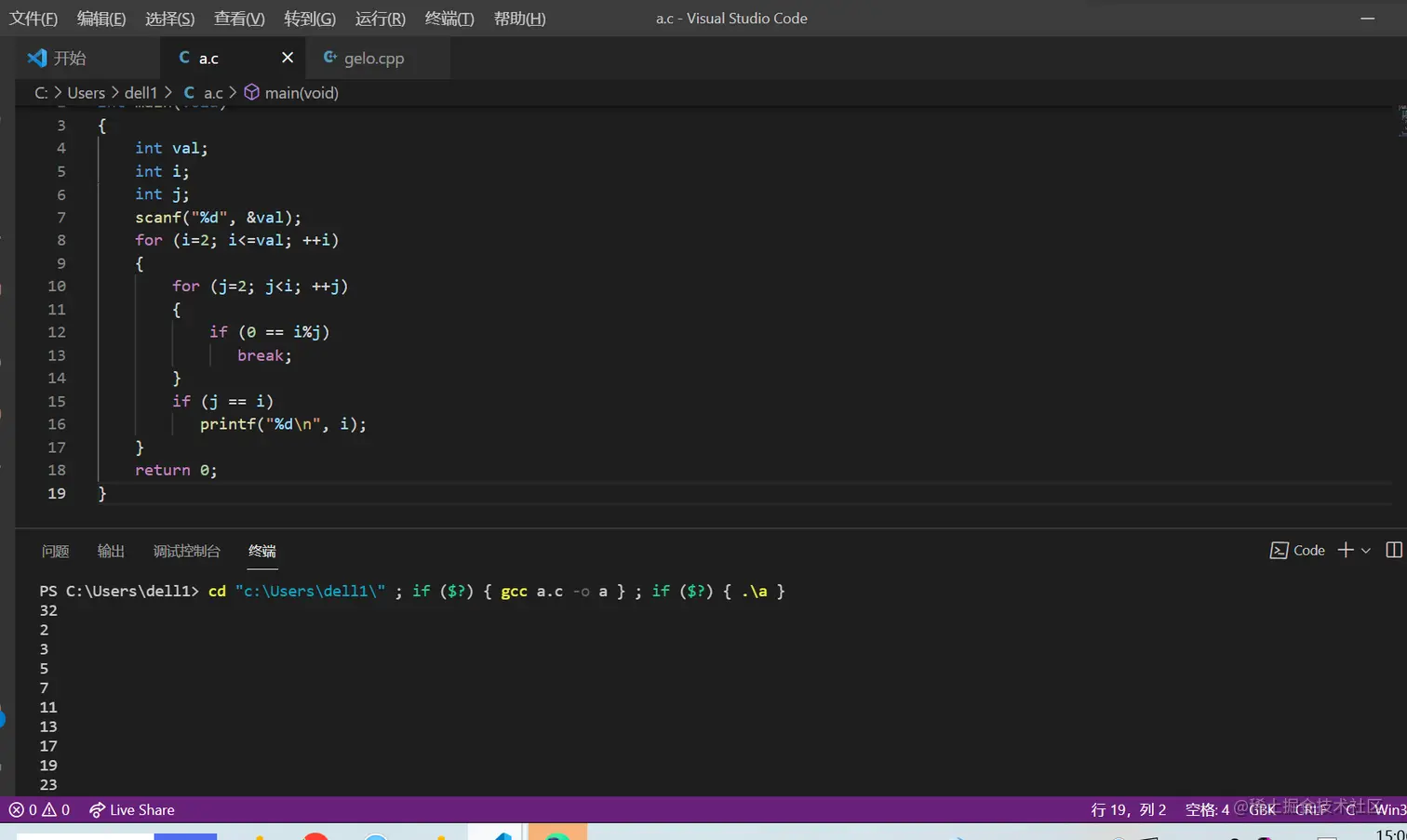This screenshot has width=1407, height=840.
Task: Click the "if (j == i)" line
Action: (223, 401)
